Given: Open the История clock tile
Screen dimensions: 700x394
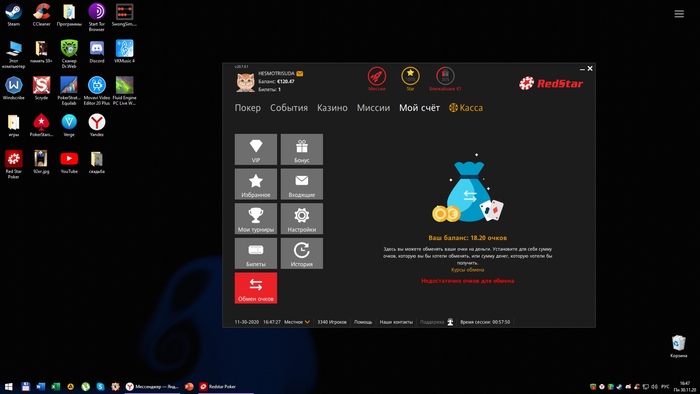Looking at the screenshot, I should pos(302,253).
